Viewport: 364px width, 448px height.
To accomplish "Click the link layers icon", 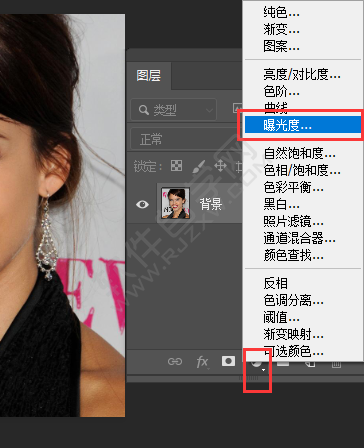I will pos(175,361).
